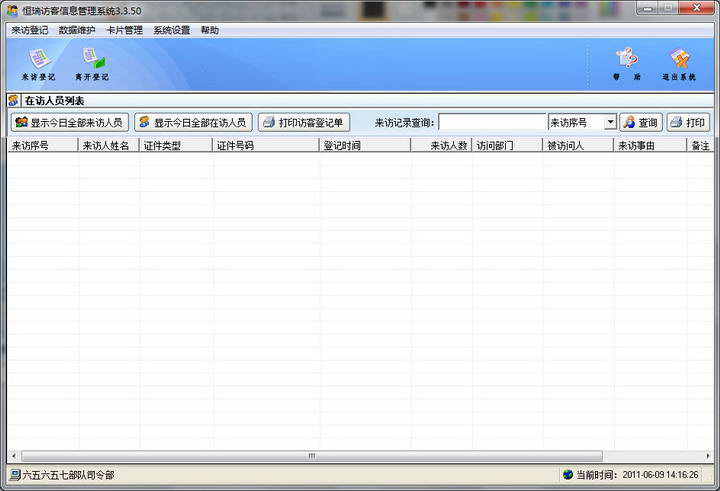Click the 访问部门 column header

point(507,146)
